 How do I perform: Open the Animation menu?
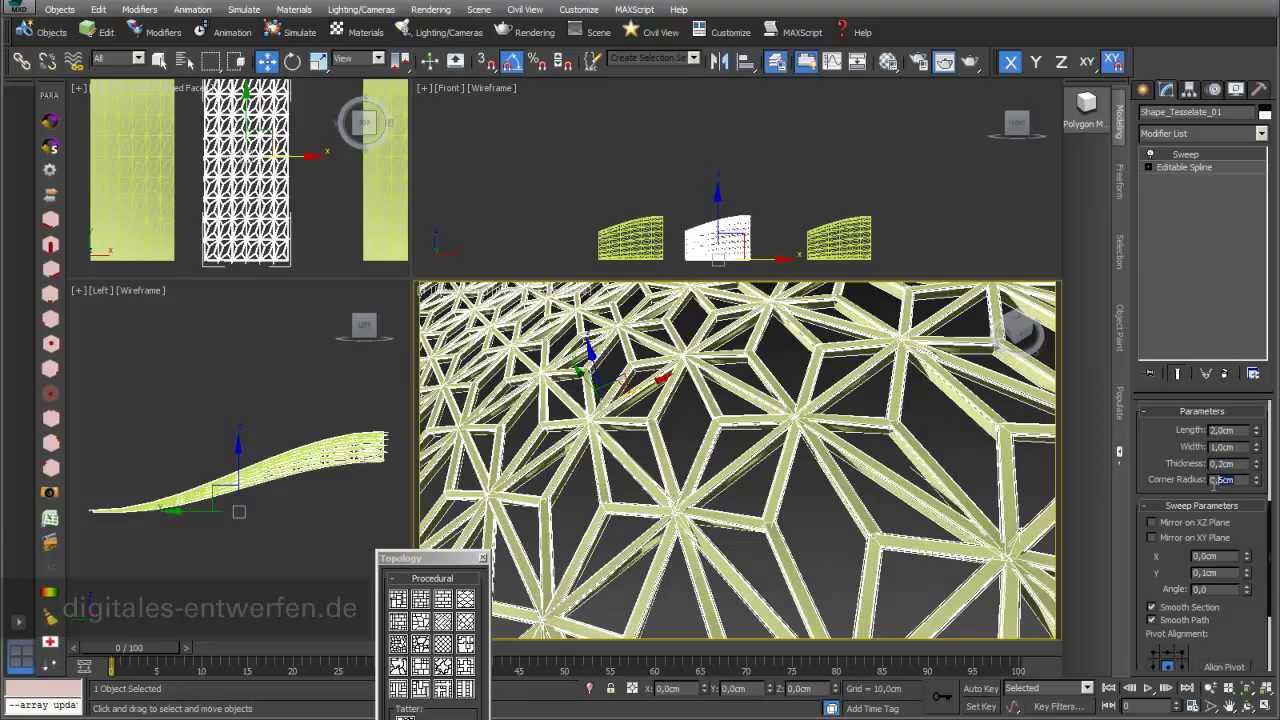click(x=192, y=9)
